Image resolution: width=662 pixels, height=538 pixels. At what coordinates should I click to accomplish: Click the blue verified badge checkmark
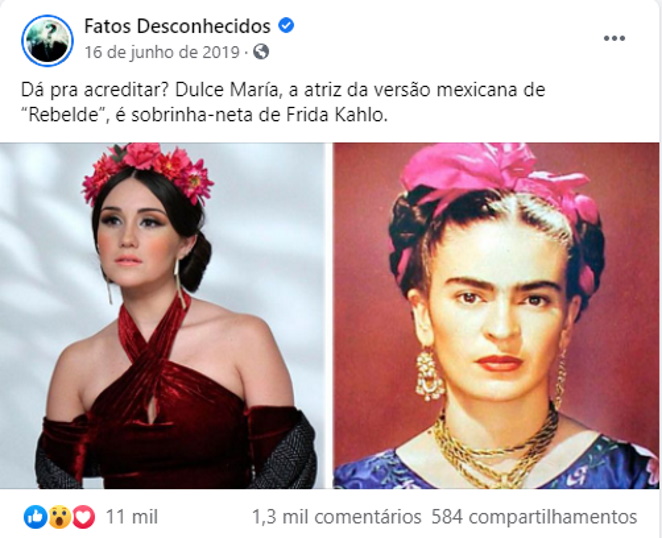[x=286, y=26]
